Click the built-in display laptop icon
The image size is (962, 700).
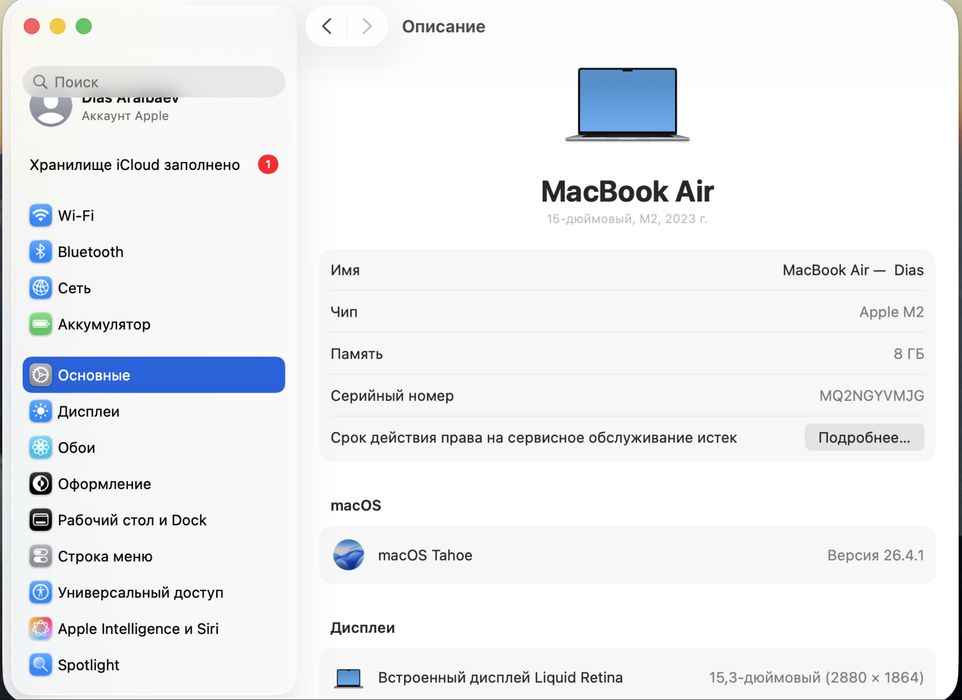[x=348, y=678]
